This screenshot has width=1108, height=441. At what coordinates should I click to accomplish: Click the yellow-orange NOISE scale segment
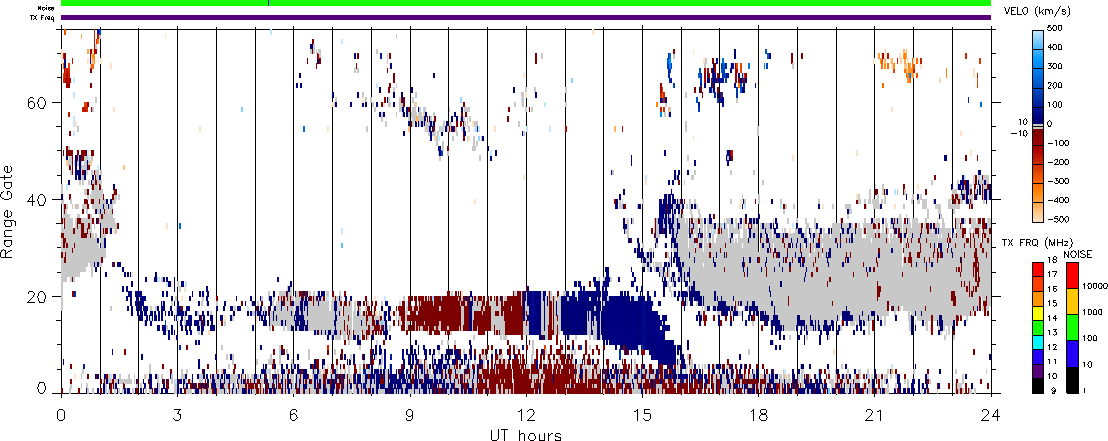click(x=1071, y=301)
